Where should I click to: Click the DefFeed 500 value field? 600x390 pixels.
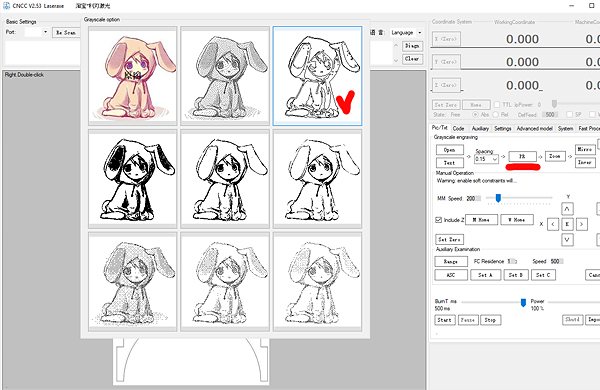pos(551,114)
